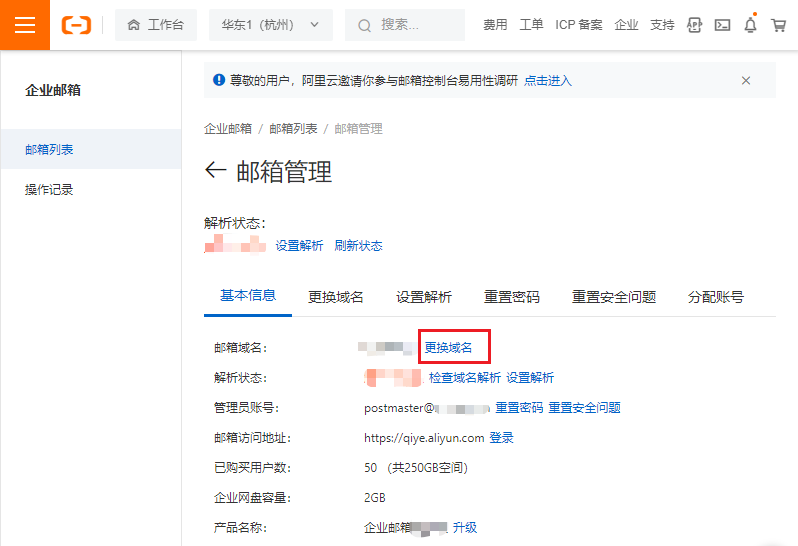
Task: Expand the 华东1（杭州） region dropdown
Action: pos(272,25)
